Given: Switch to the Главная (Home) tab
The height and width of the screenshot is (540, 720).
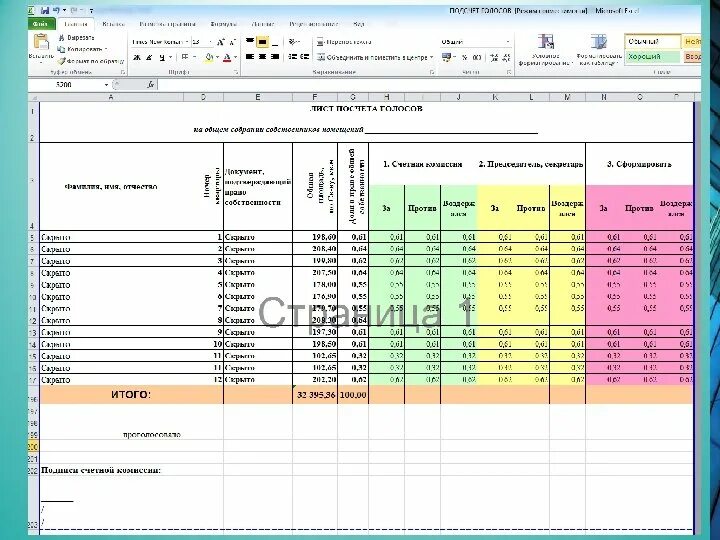Looking at the screenshot, I should [76, 24].
